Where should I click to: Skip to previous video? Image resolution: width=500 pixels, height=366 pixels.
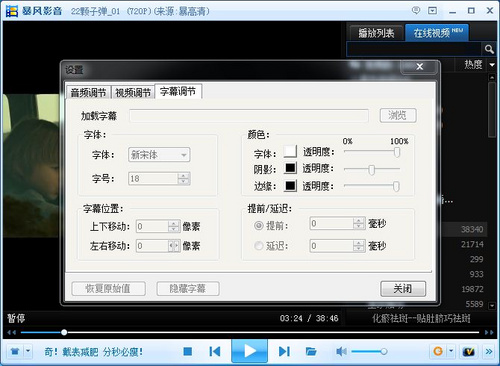[215, 351]
